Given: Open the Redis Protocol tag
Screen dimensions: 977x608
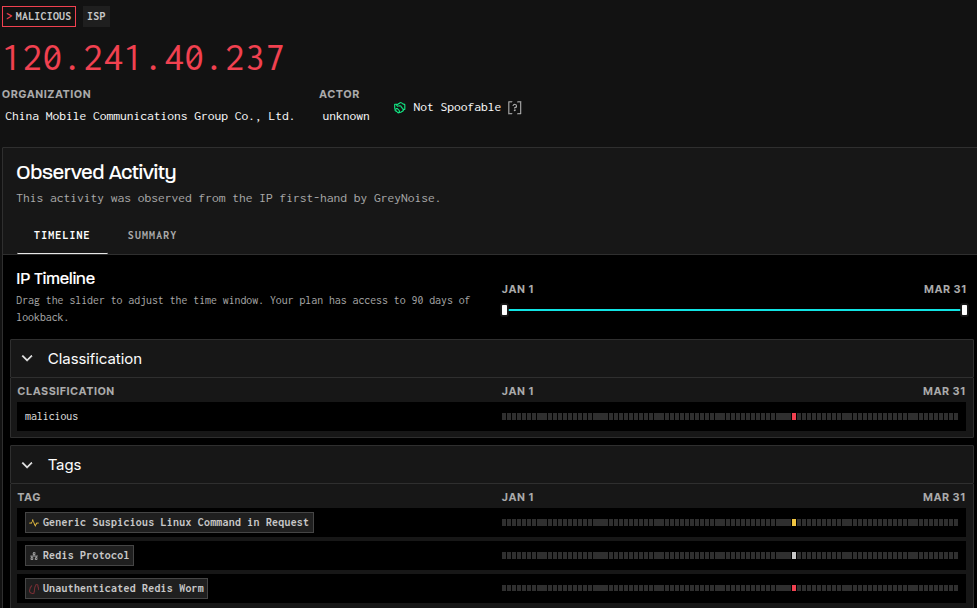Looking at the screenshot, I should point(85,556).
